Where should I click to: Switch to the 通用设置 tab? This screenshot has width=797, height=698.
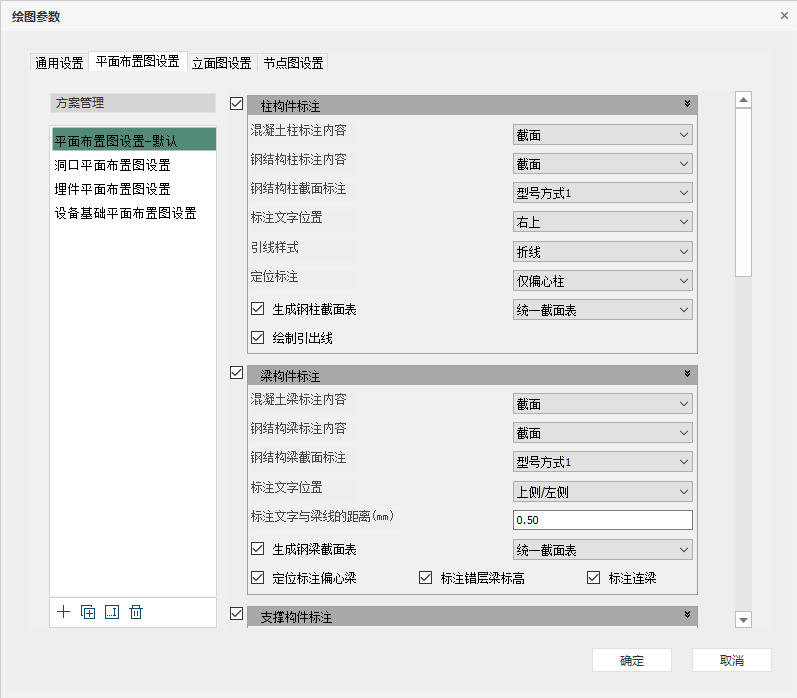point(59,63)
